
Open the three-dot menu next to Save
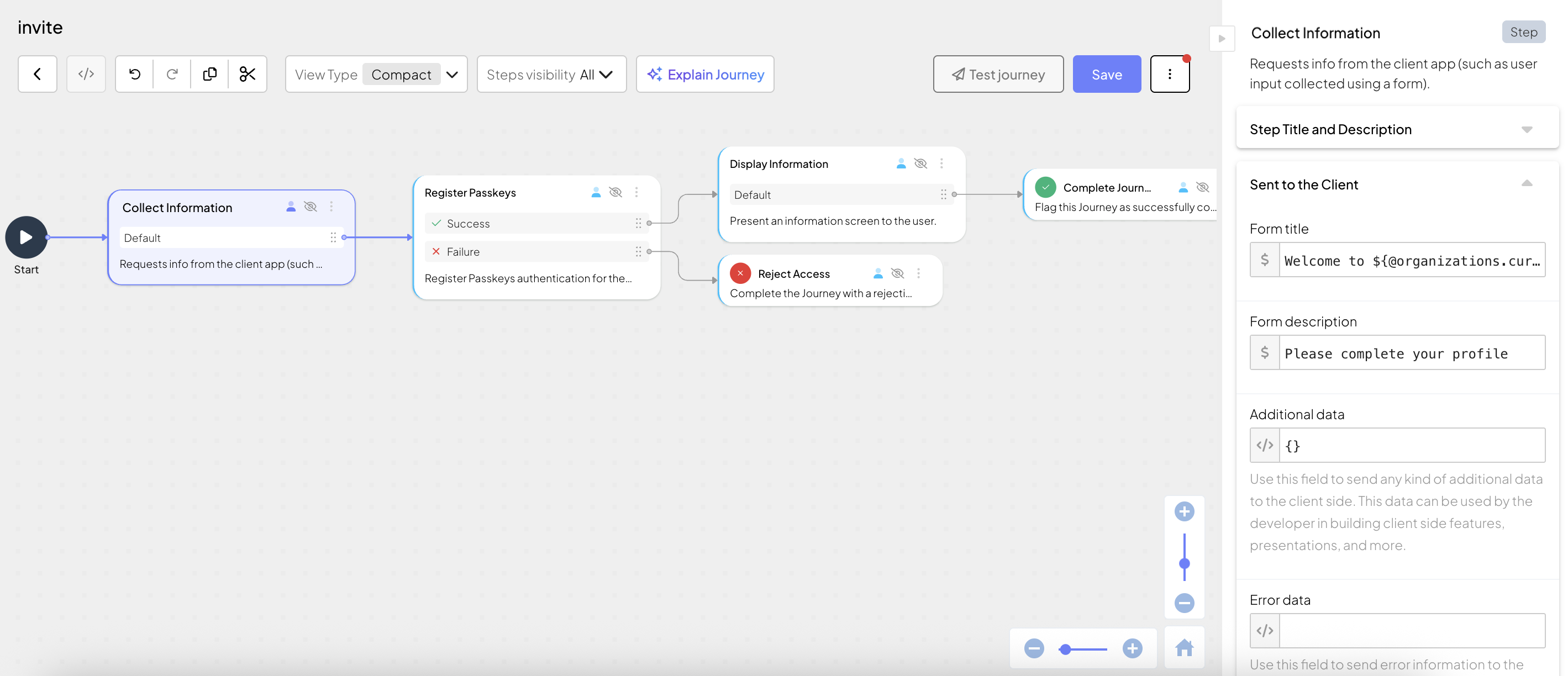coord(1169,73)
